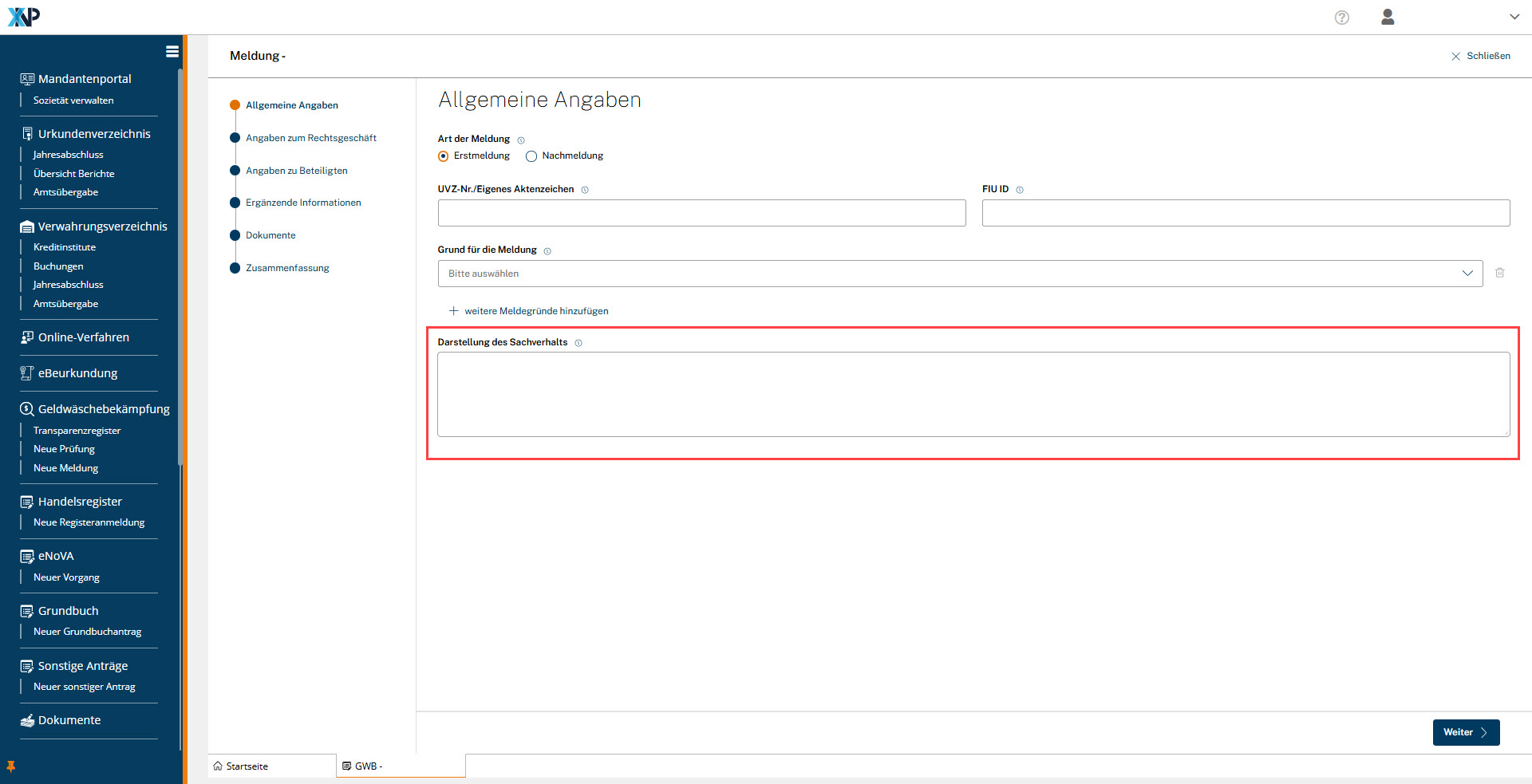
Task: Open Neue Meldung in sidebar
Action: tap(65, 468)
